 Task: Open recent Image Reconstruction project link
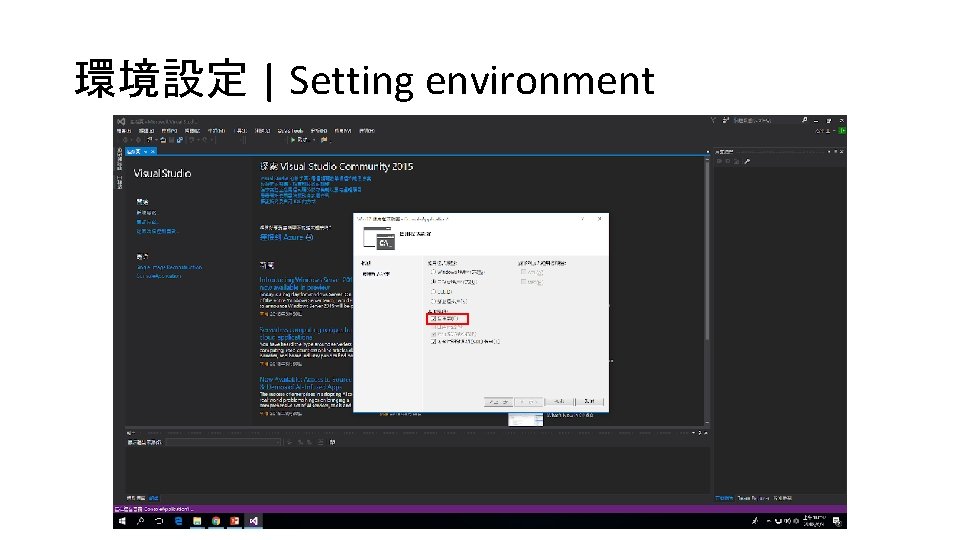point(169,268)
